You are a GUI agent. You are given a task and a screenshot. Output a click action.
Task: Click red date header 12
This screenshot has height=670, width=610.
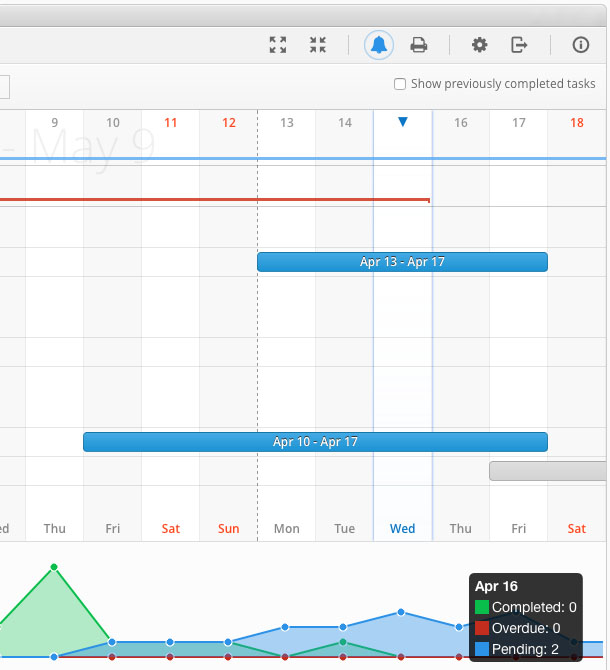click(x=229, y=123)
